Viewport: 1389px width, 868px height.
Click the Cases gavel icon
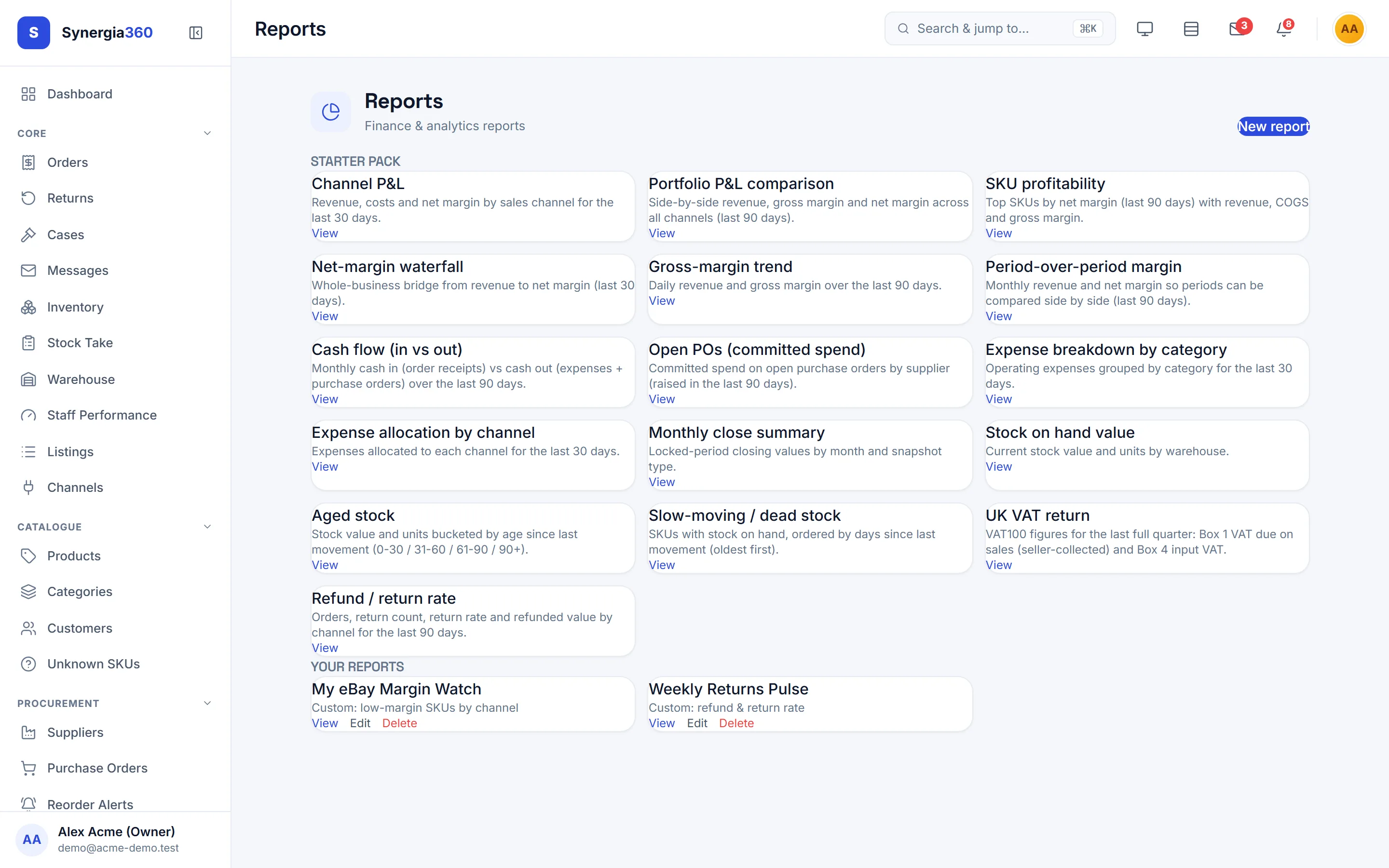click(28, 235)
